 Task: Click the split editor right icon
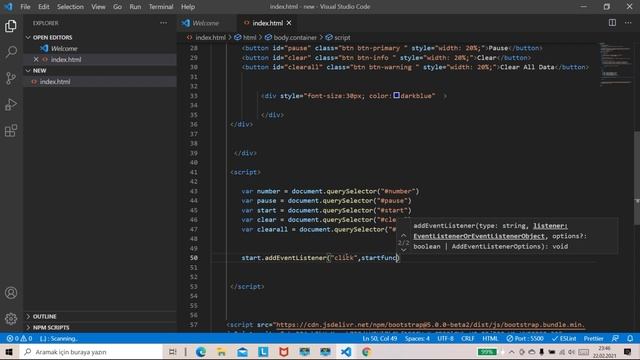[x=612, y=23]
